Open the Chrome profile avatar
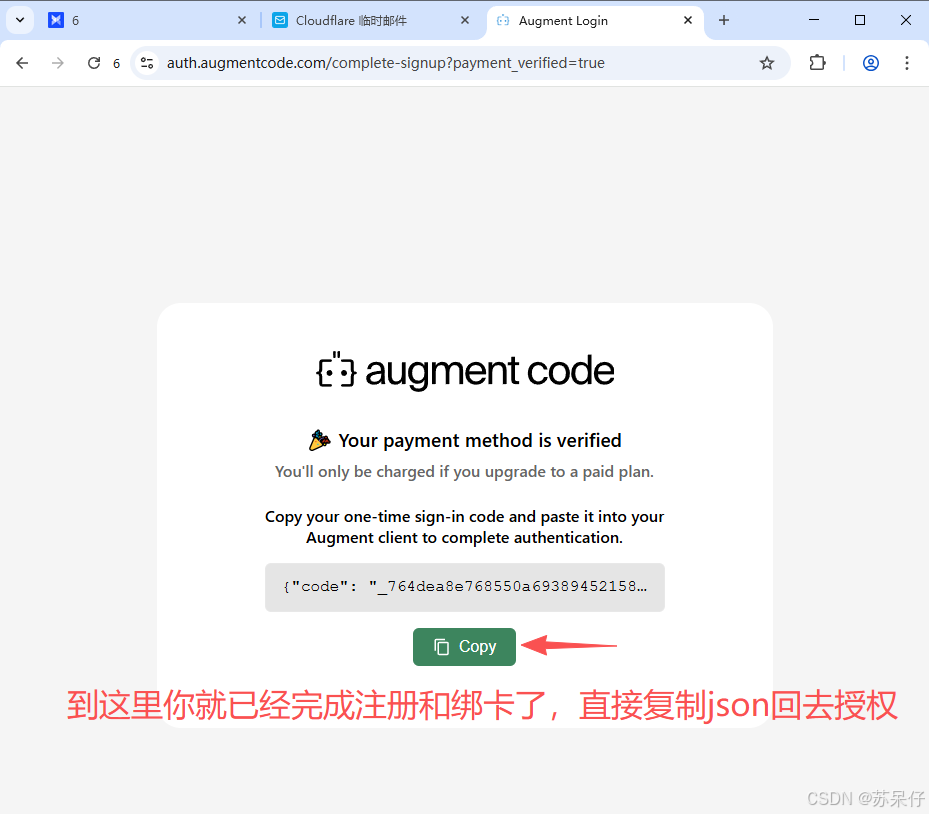The width and height of the screenshot is (929, 814). [870, 63]
